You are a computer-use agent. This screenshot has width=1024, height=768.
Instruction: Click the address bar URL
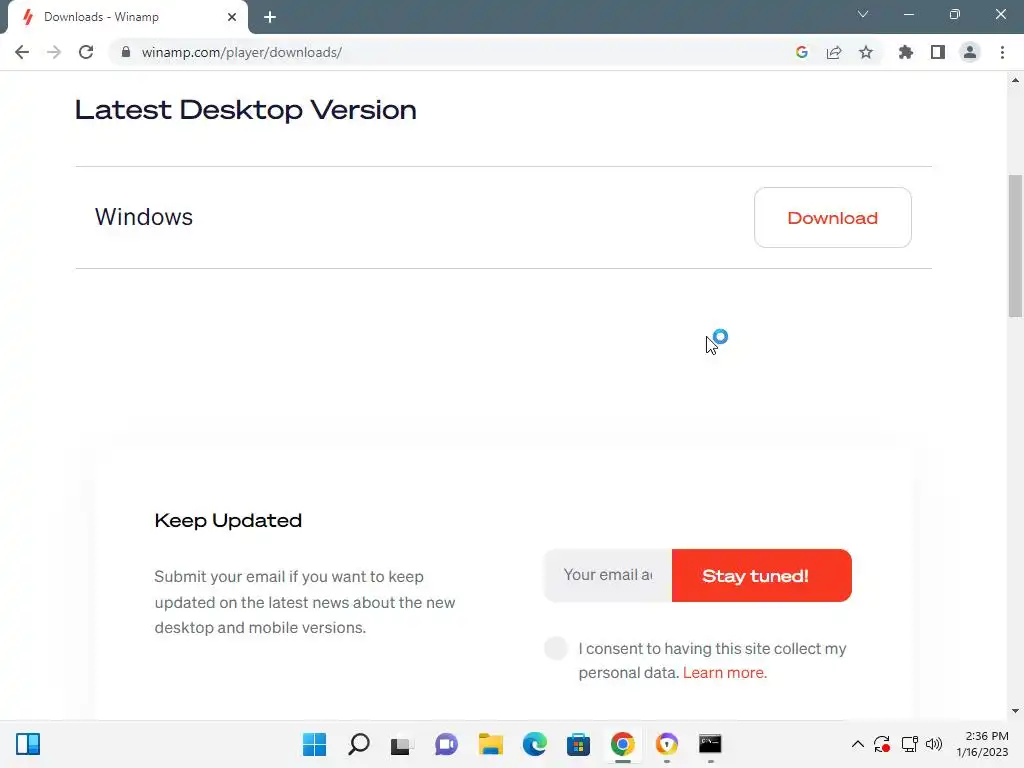pyautogui.click(x=242, y=52)
